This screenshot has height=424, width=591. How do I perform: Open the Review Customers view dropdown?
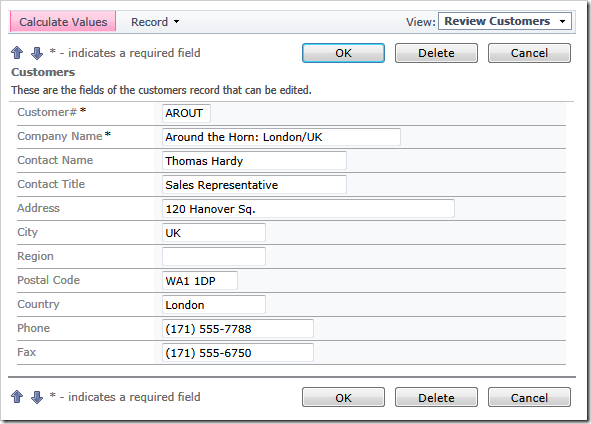pos(505,21)
